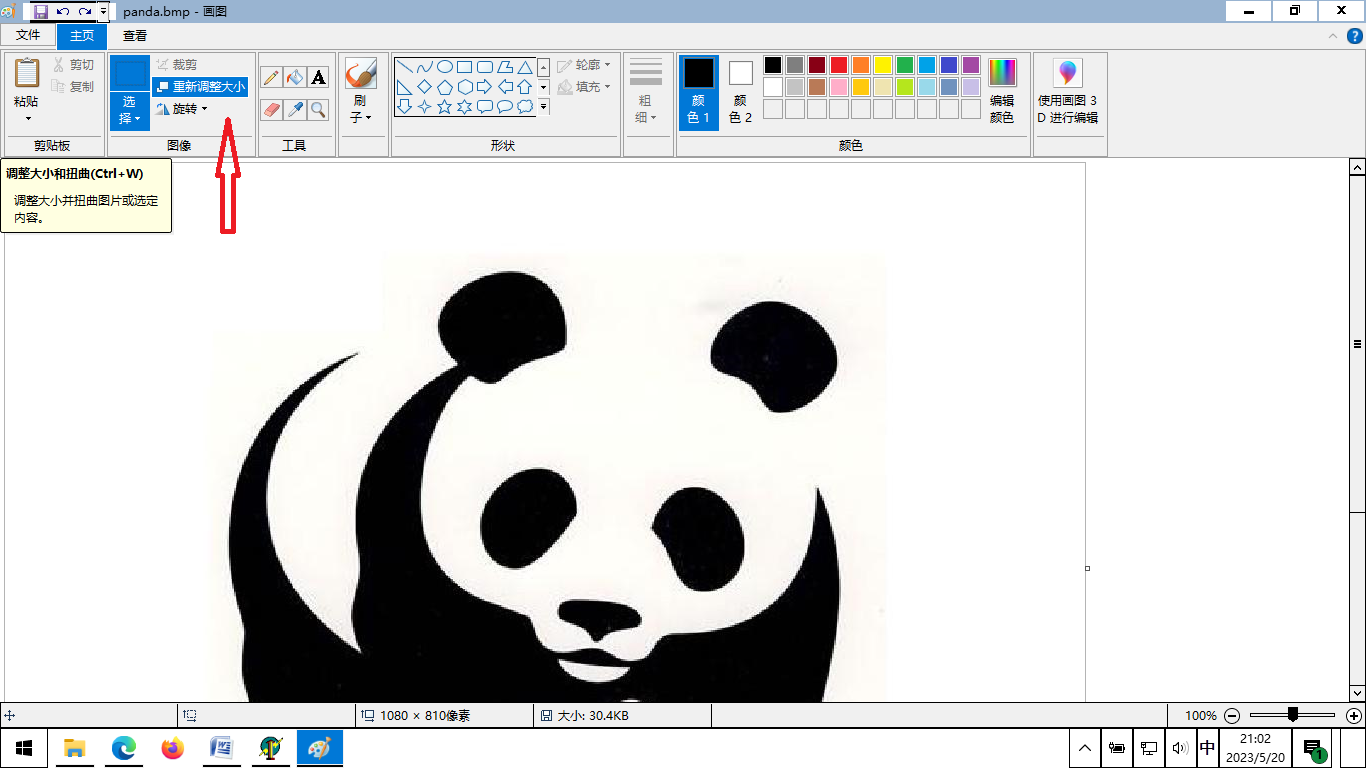Select the Curve shape
1366x768 pixels.
[425, 67]
